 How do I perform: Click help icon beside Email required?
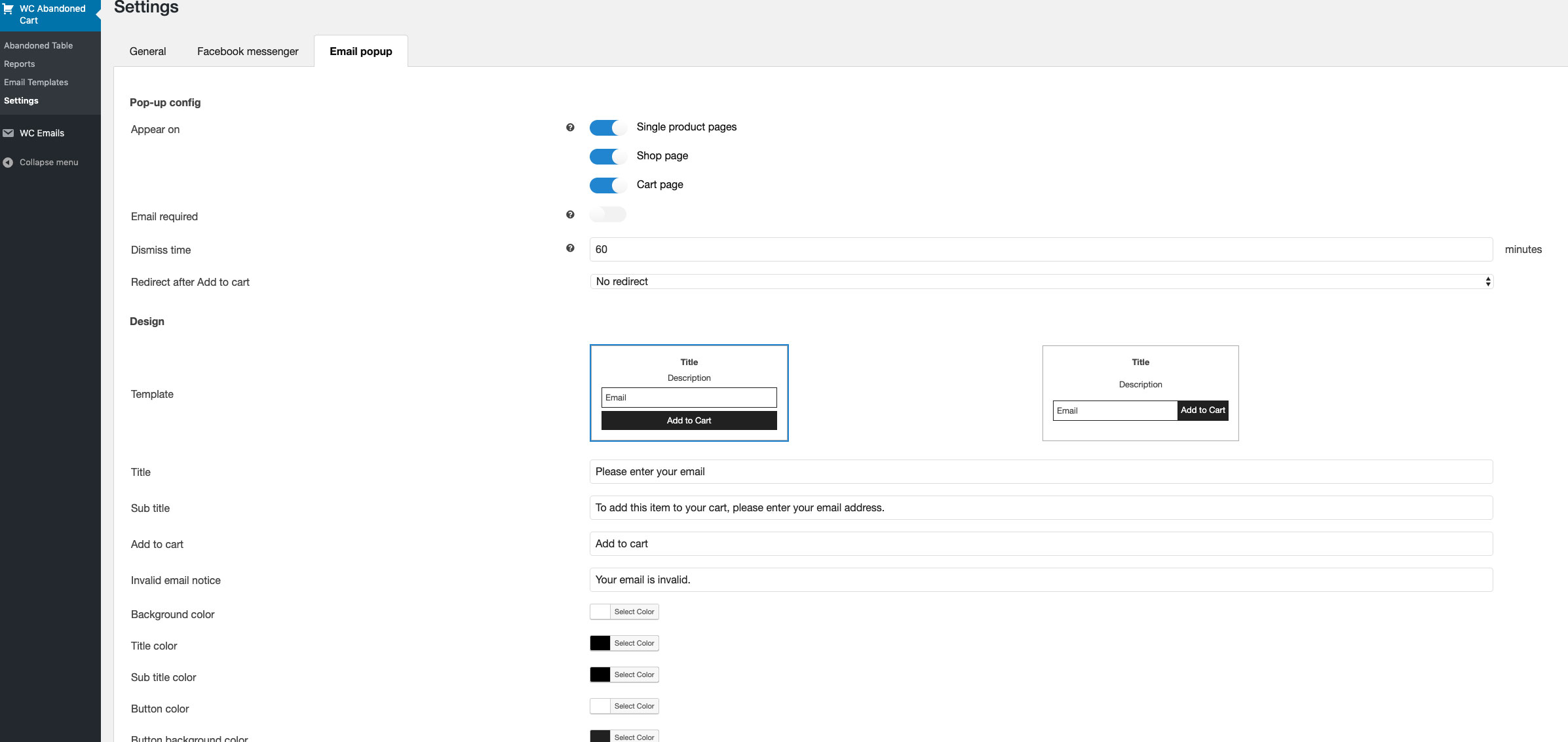[x=570, y=214]
